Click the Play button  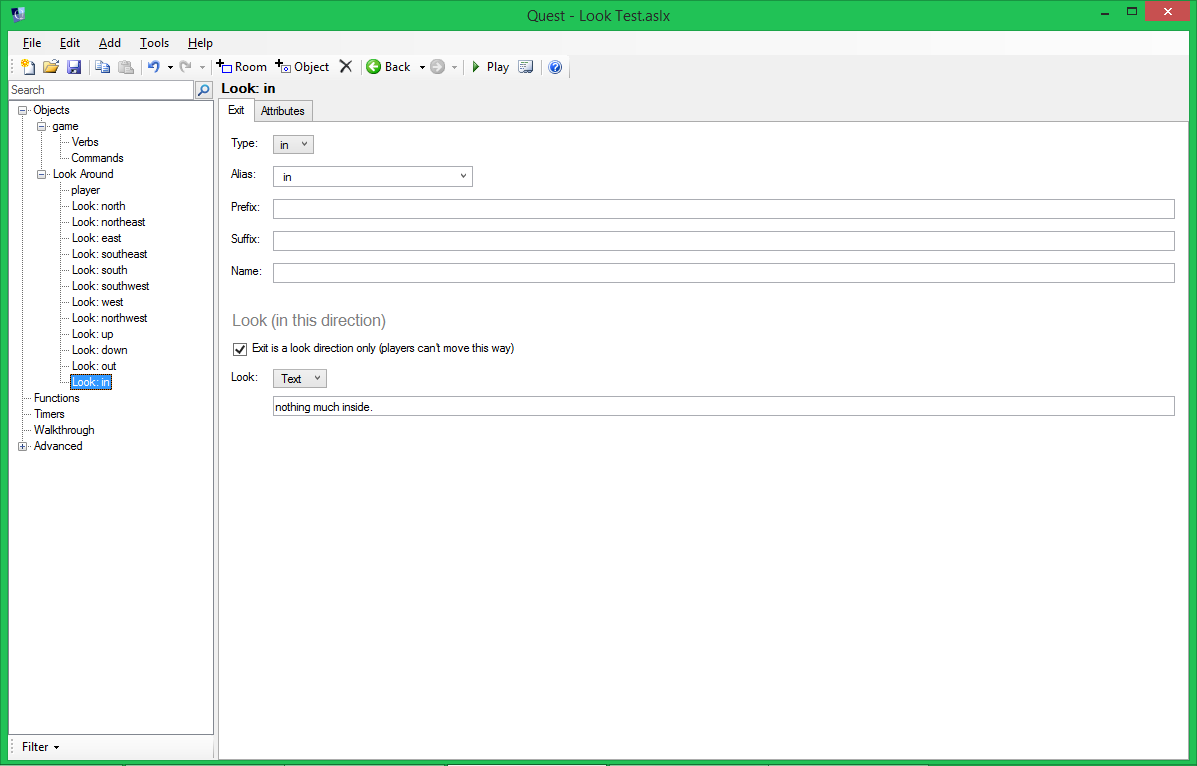click(490, 67)
